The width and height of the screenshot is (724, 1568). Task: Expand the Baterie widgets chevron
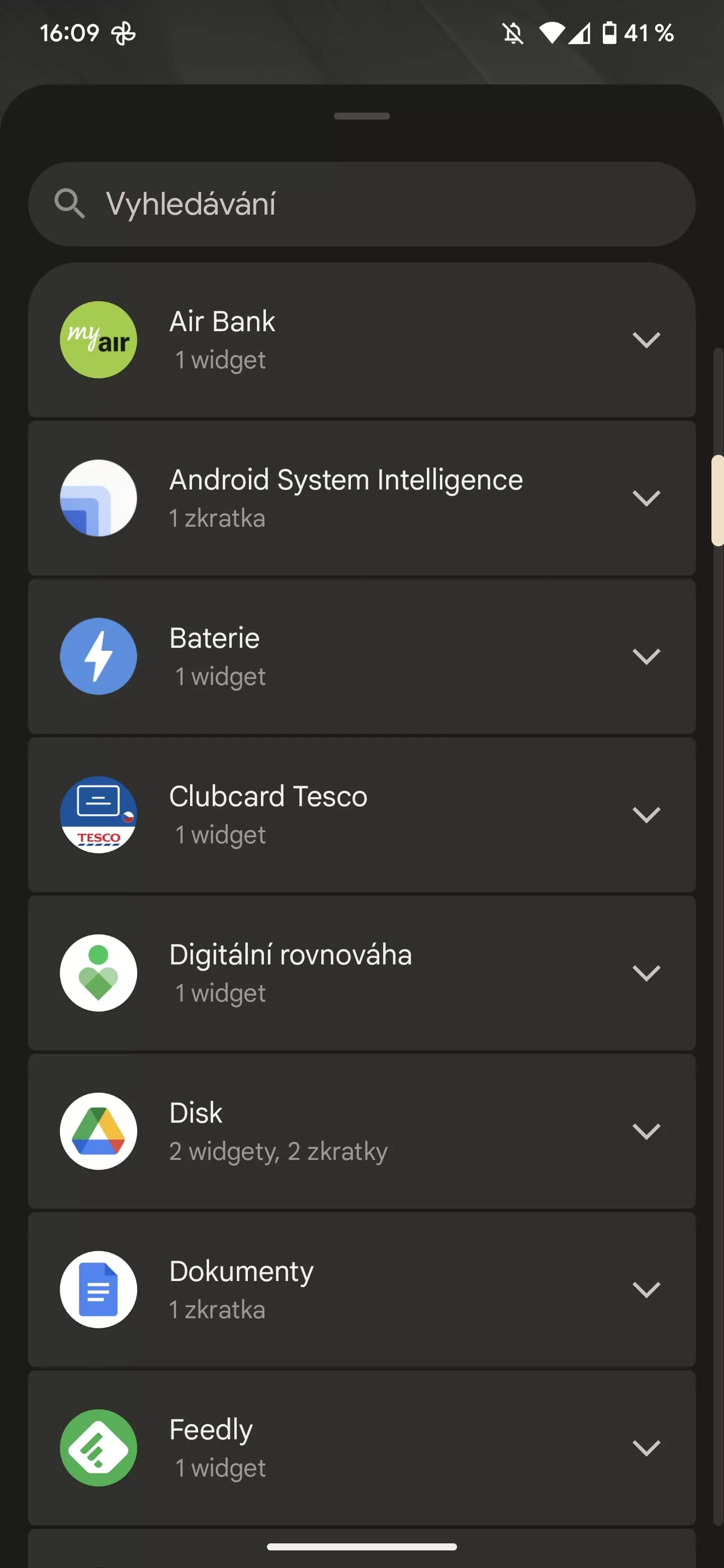[x=646, y=656]
